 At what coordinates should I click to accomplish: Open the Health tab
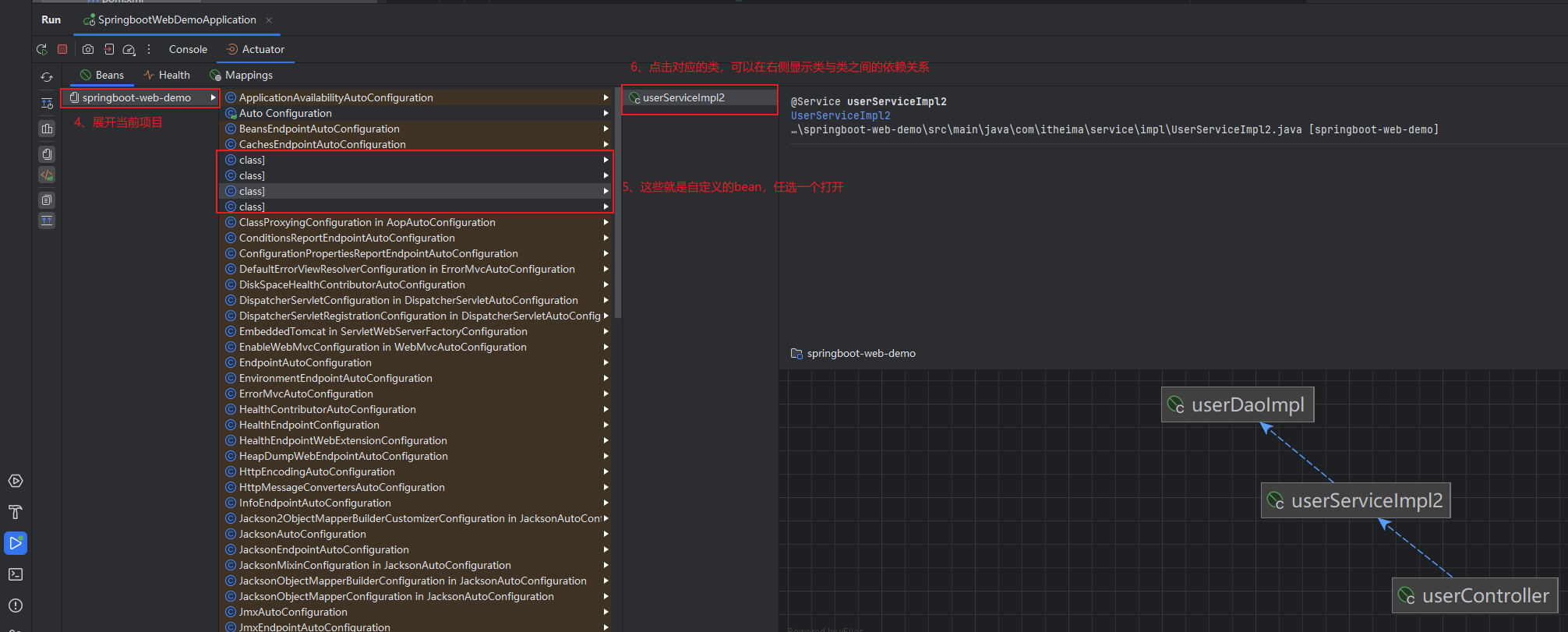[x=167, y=75]
